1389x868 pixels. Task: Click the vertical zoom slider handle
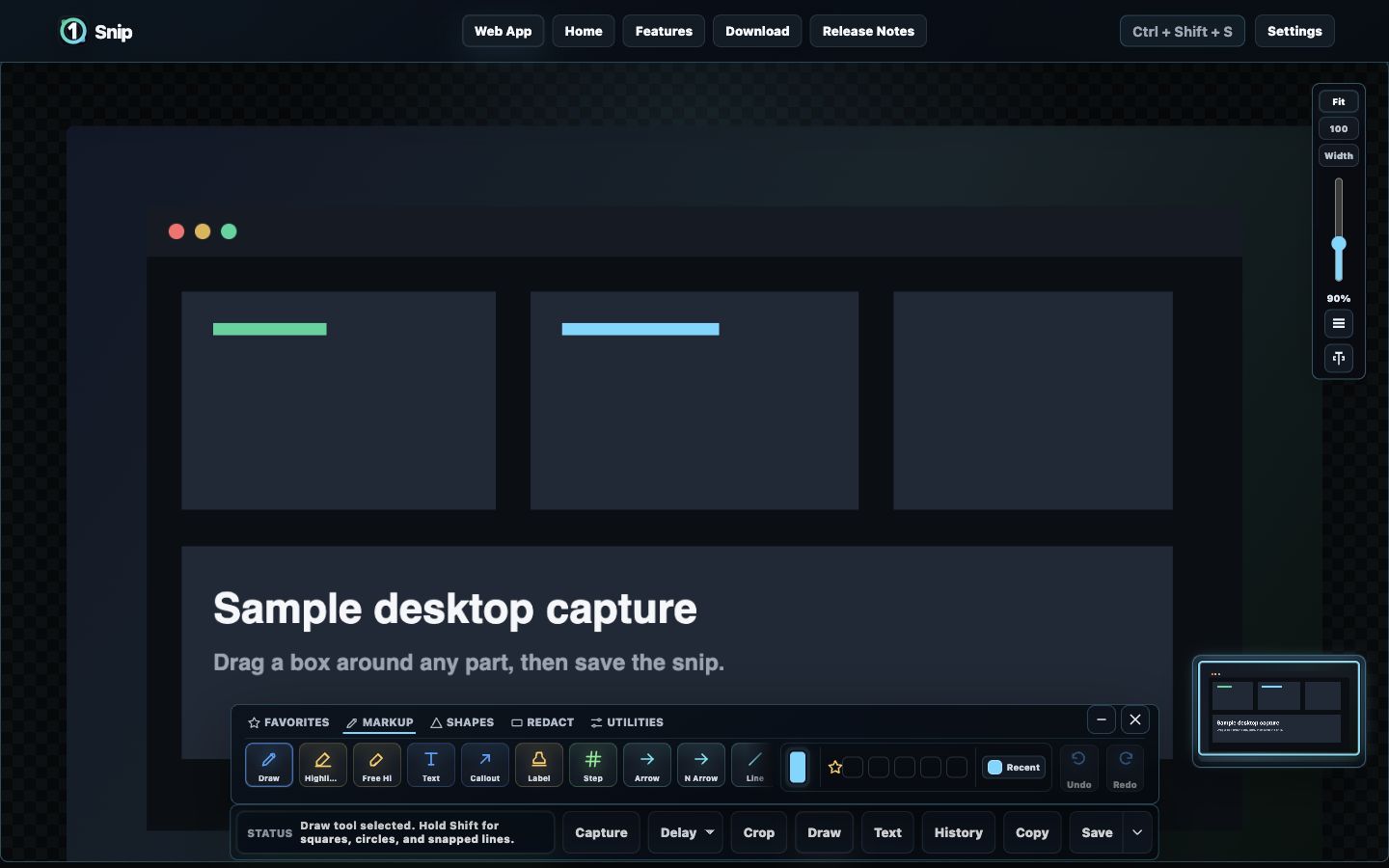(1339, 244)
